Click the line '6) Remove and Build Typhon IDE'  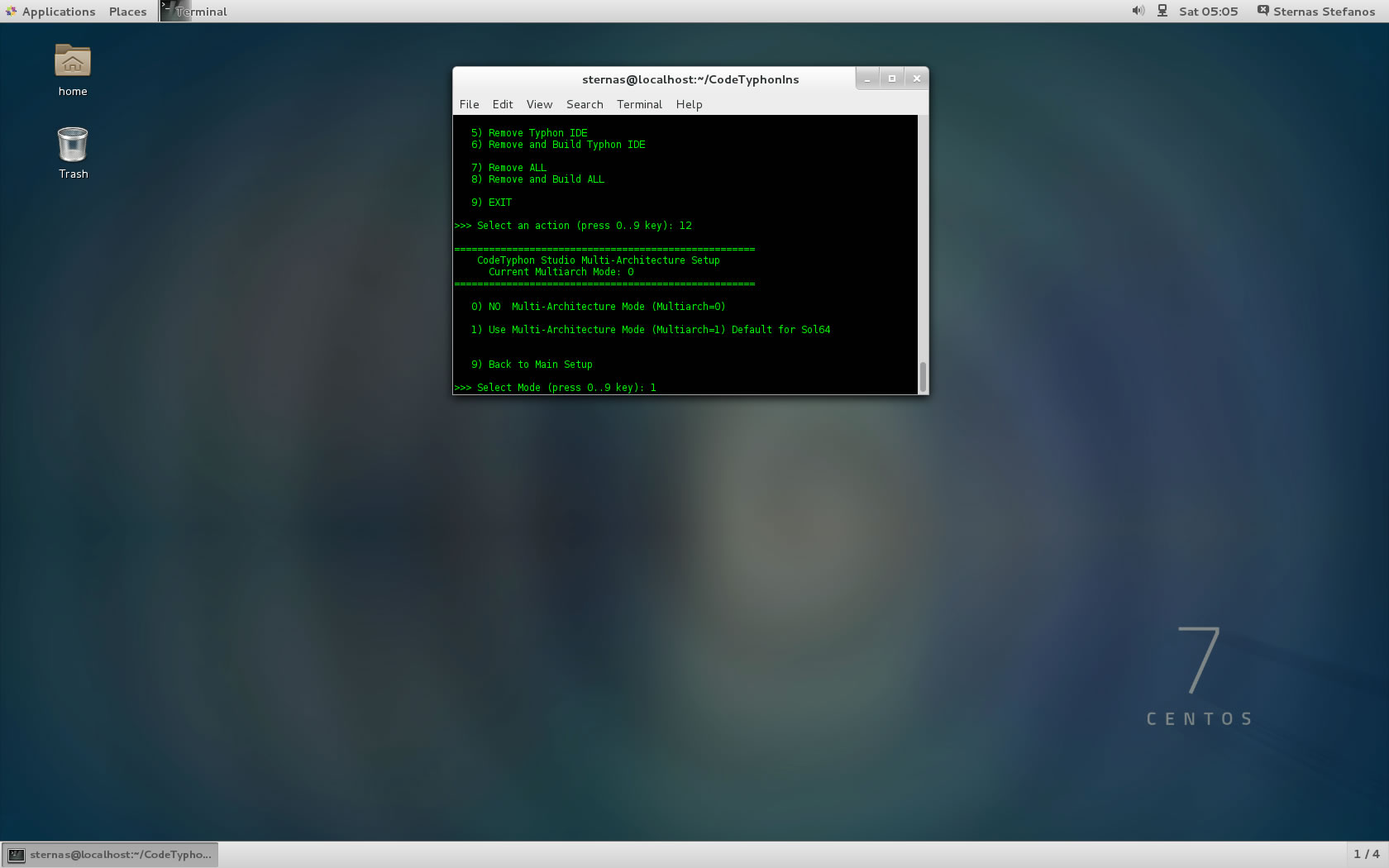tap(558, 145)
